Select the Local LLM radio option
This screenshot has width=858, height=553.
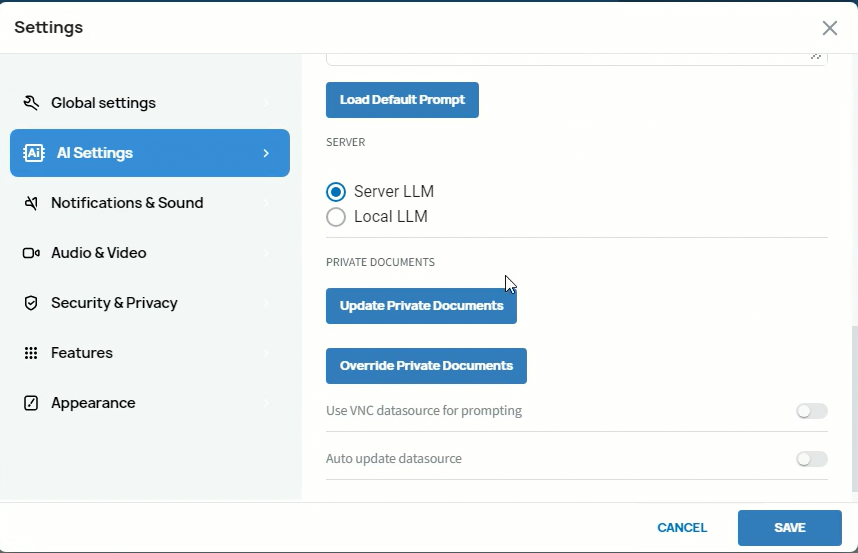tap(336, 217)
